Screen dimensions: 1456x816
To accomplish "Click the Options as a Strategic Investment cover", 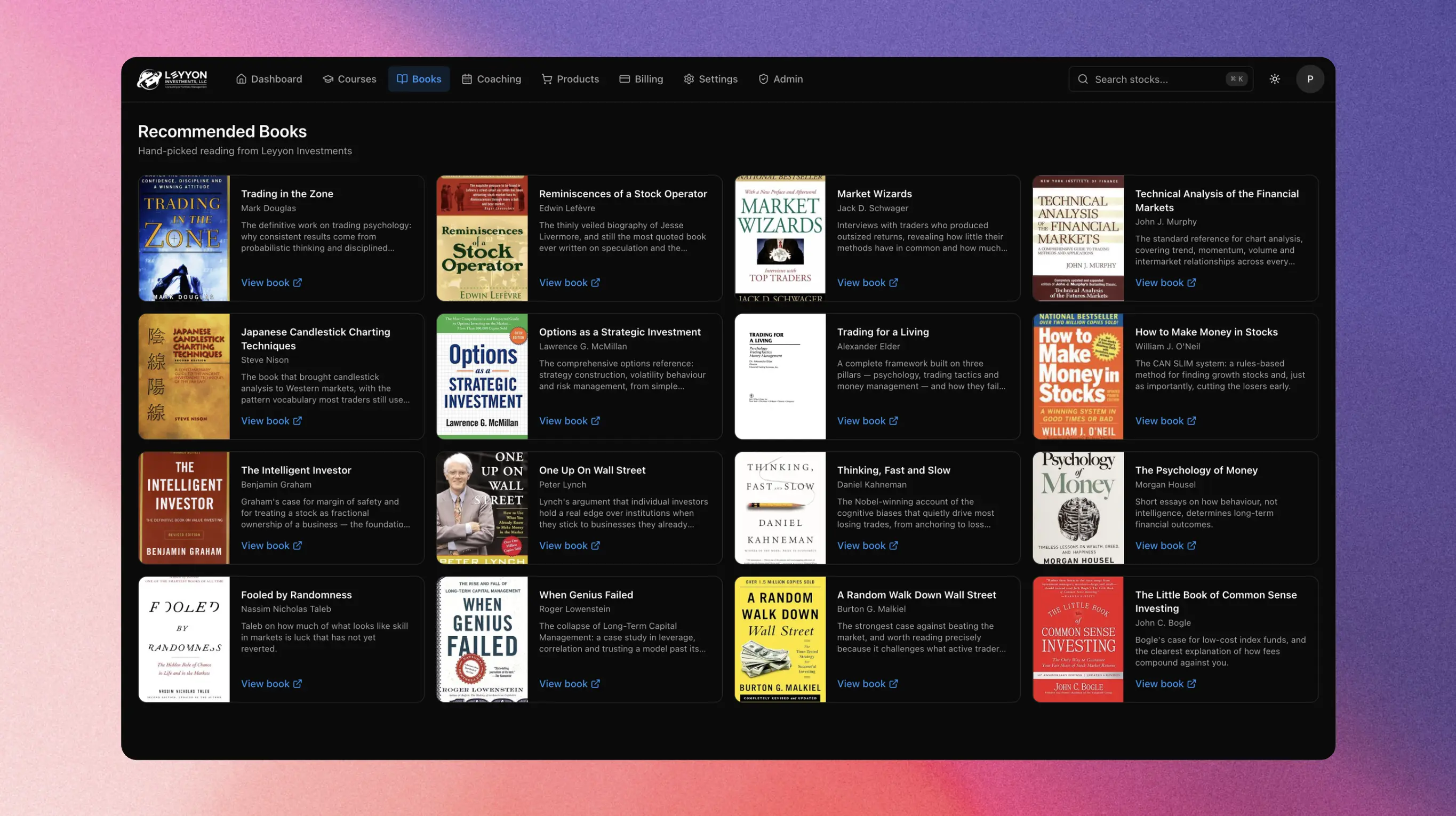I will pos(482,377).
